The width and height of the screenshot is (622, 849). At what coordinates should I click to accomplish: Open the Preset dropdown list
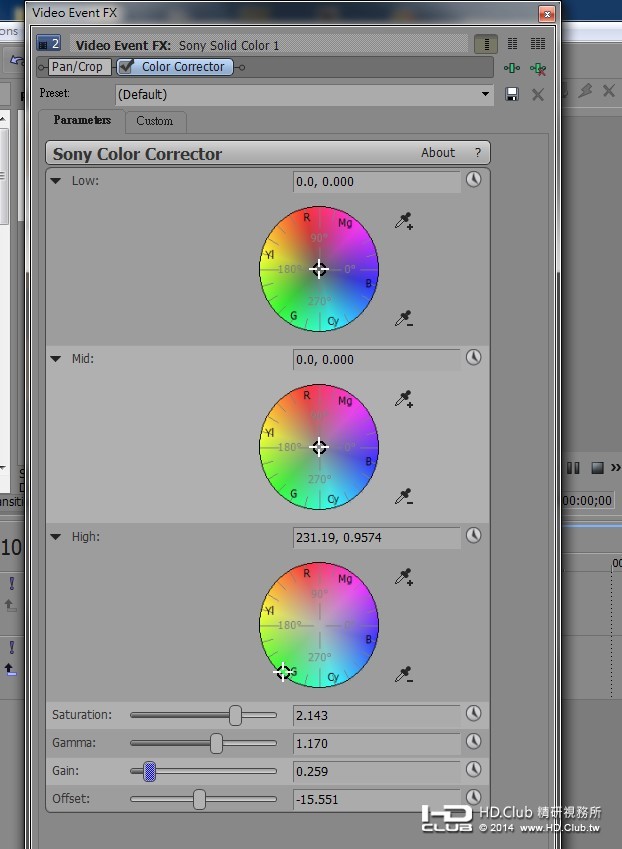click(x=485, y=94)
